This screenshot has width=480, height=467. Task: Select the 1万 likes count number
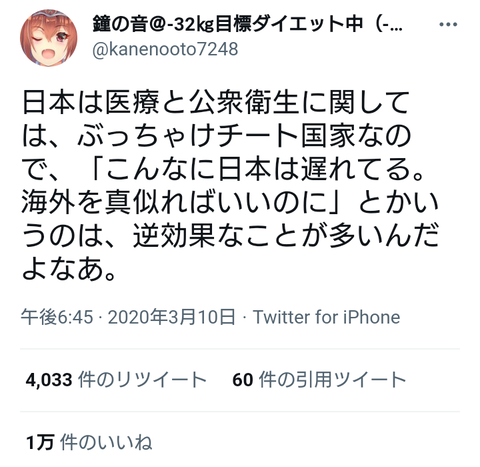point(40,443)
